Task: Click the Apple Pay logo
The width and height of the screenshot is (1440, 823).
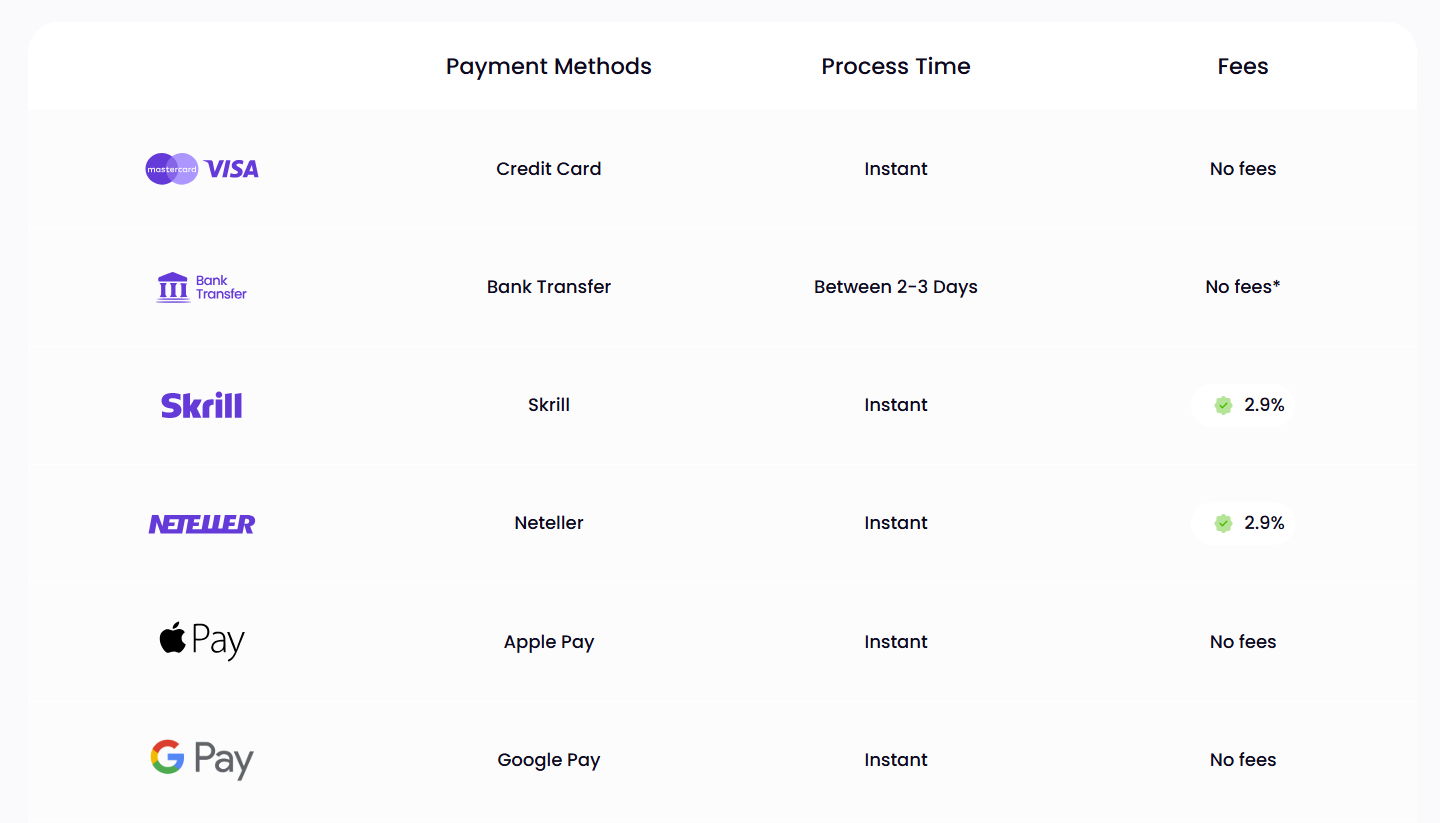Action: tap(202, 641)
